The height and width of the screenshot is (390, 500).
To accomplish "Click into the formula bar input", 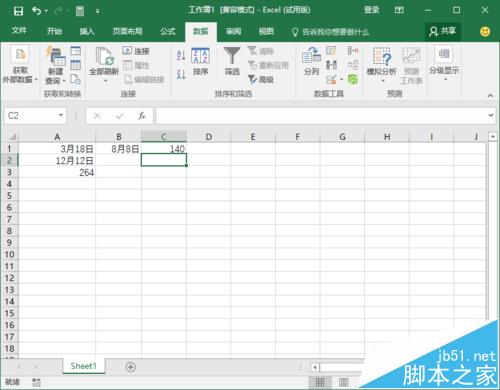I will [x=321, y=116].
